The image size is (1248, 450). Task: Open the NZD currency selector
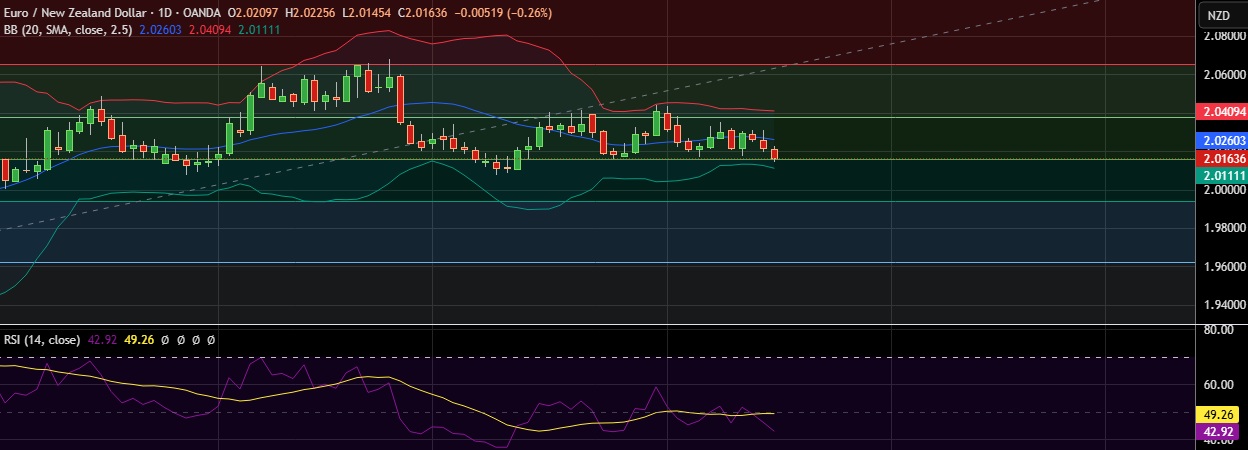coord(1217,15)
